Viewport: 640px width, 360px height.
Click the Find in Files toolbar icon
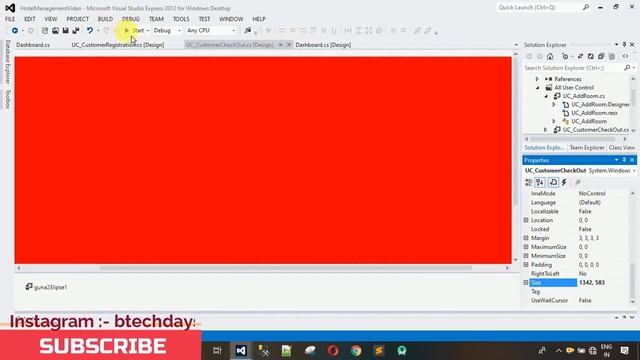click(x=248, y=31)
